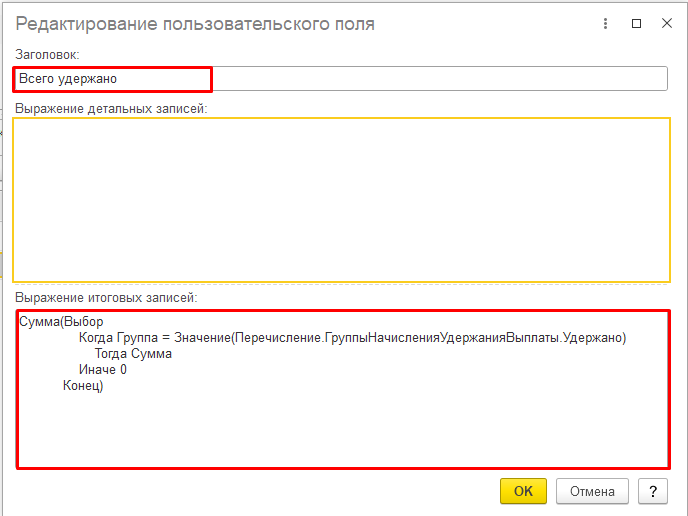Click inside the empty detail records expression box
This screenshot has height=516, width=688.
coord(341,200)
